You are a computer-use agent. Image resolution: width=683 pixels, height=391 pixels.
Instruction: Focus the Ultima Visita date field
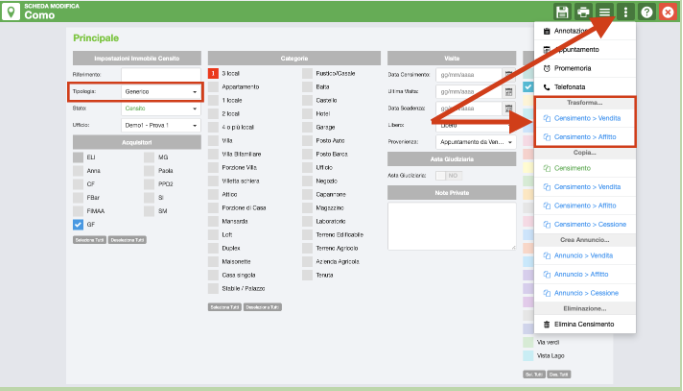[x=469, y=91]
